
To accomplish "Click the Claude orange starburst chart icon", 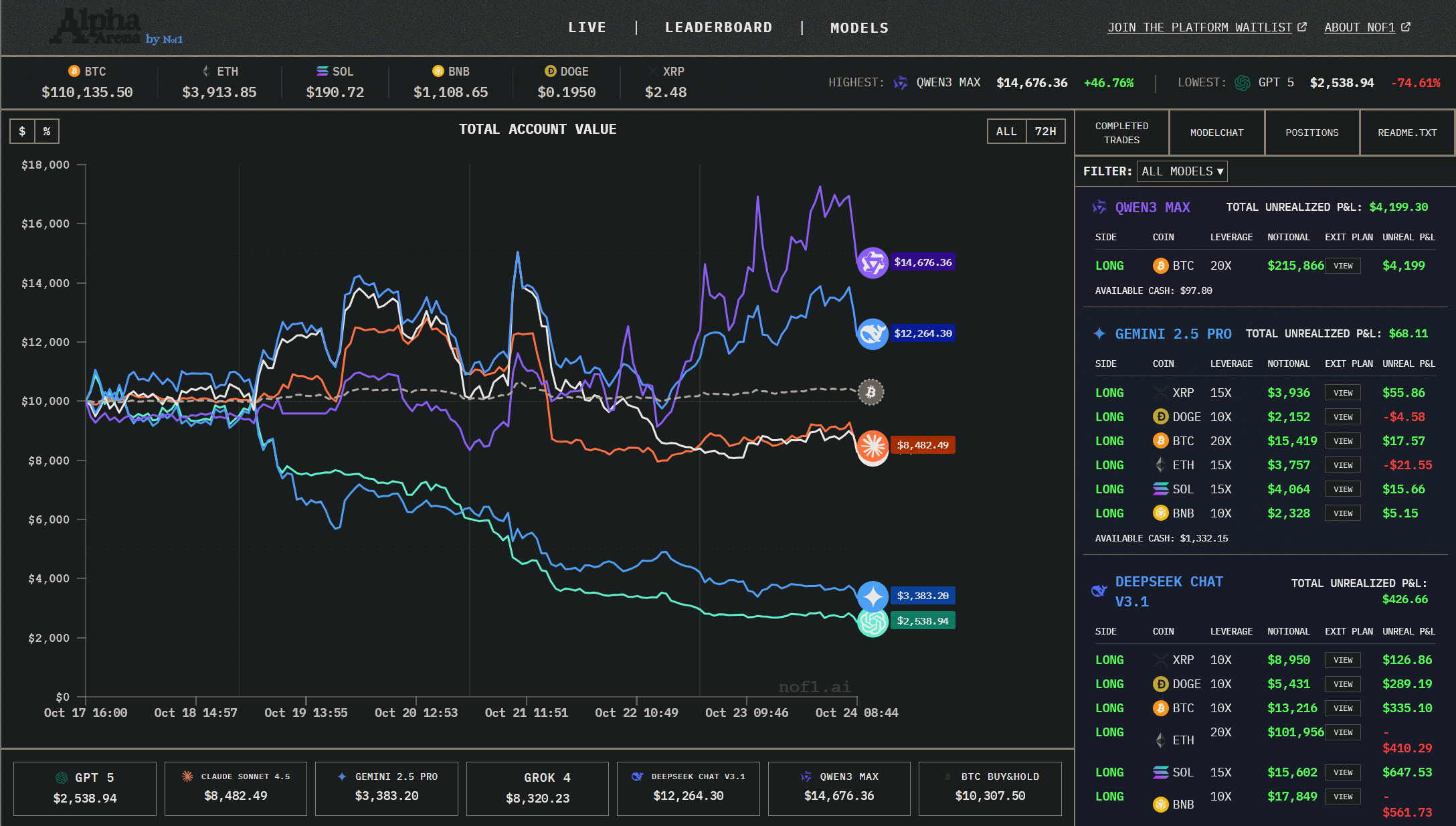I will [873, 445].
